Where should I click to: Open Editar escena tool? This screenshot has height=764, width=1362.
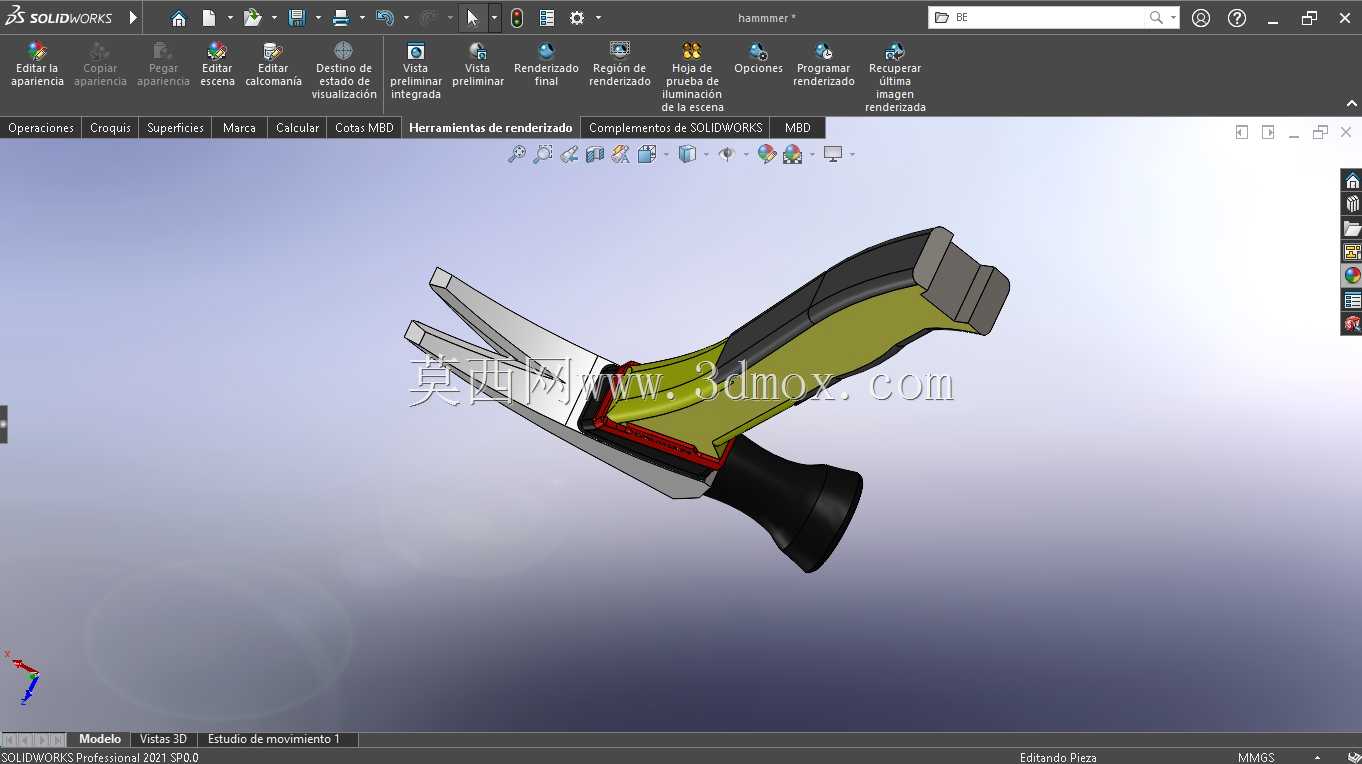217,65
